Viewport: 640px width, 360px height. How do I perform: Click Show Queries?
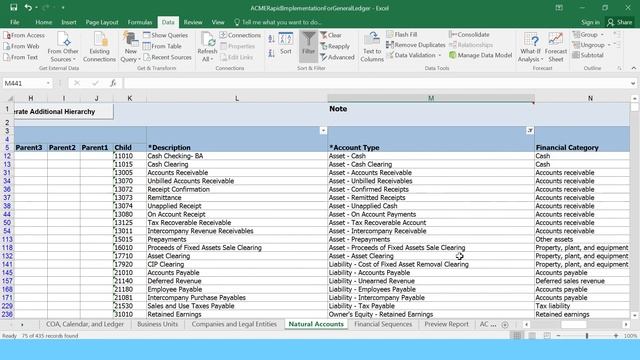pyautogui.click(x=165, y=36)
